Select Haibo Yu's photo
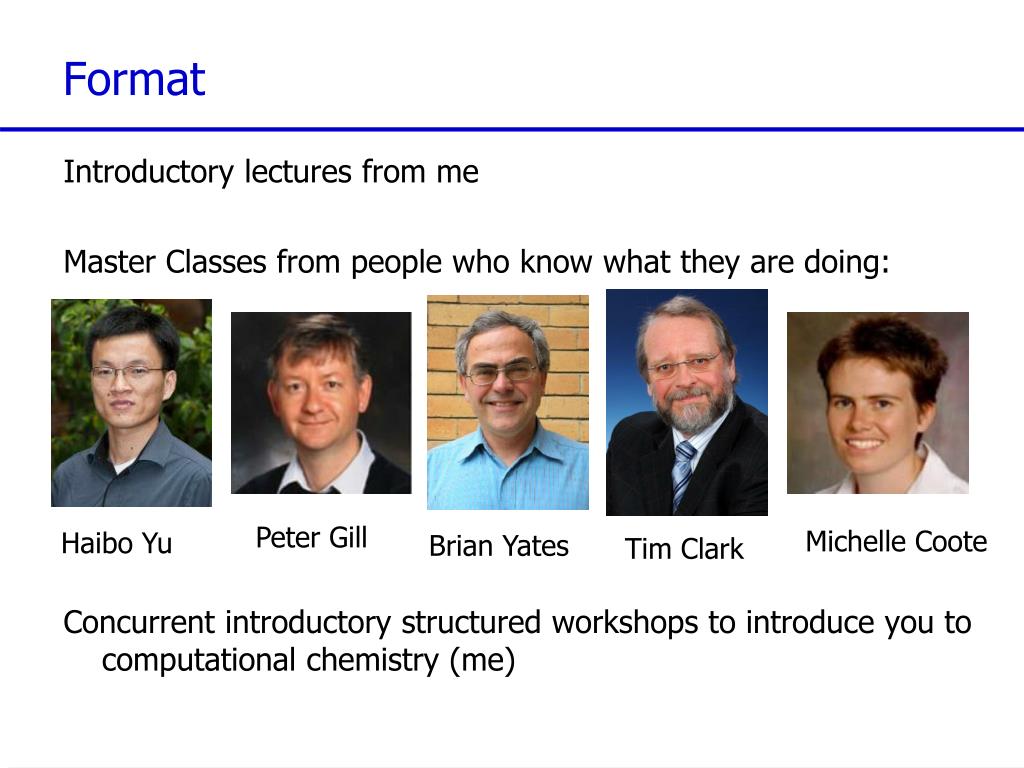 coord(131,403)
